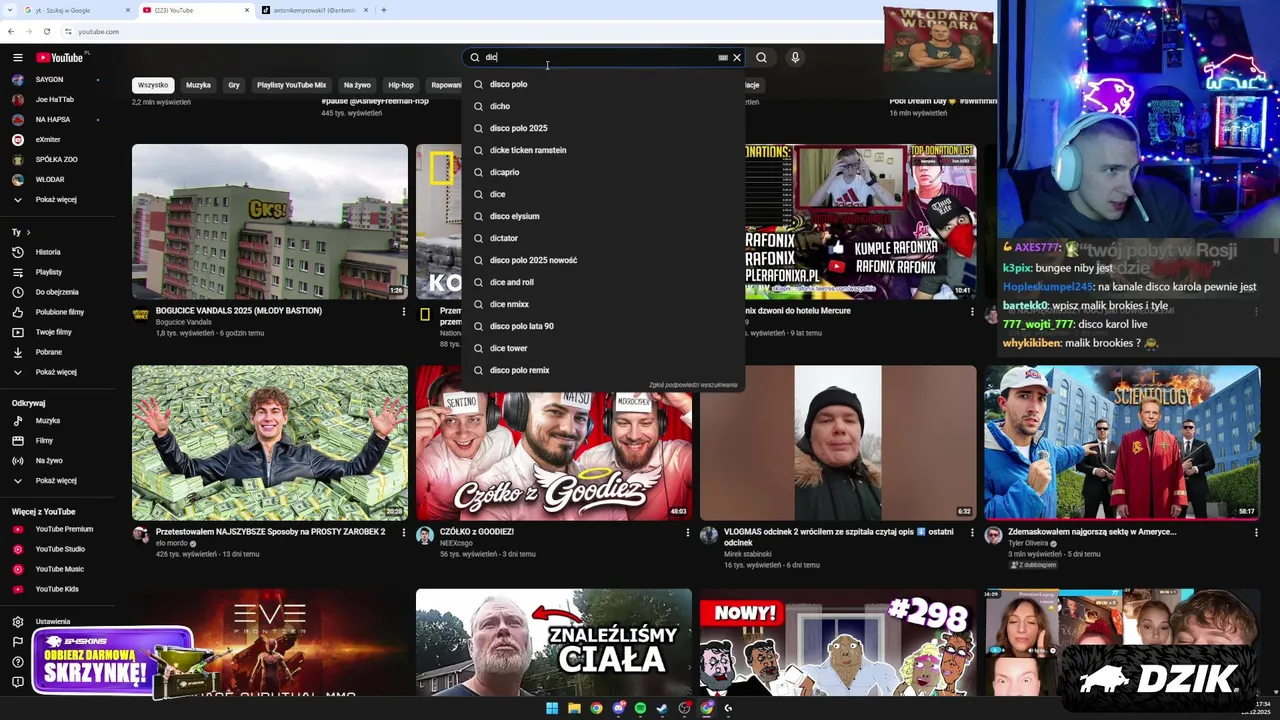Select the 'Na żywo' filter chip
Screen dimensions: 1280x720
357,85
